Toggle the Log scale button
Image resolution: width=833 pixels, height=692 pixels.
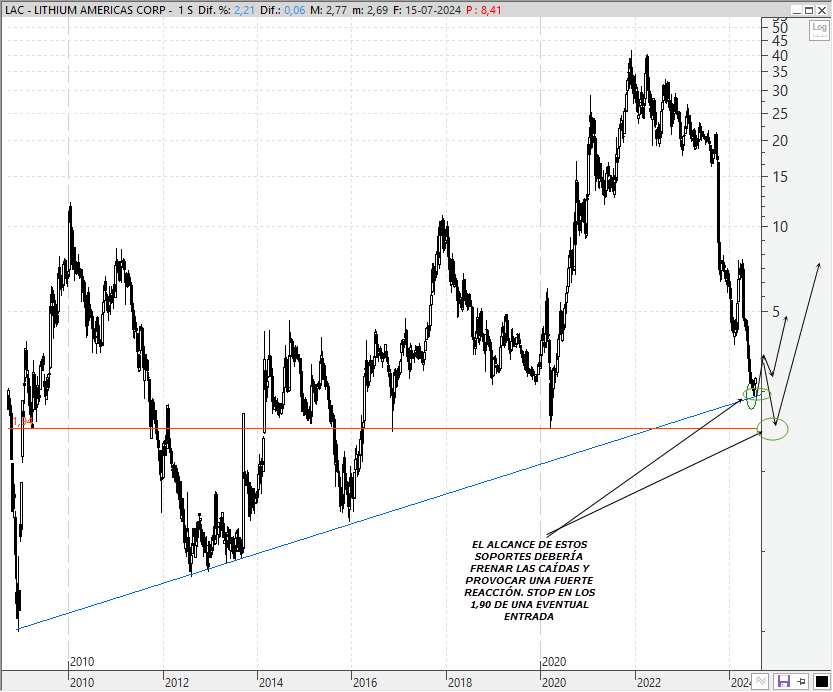819,30
